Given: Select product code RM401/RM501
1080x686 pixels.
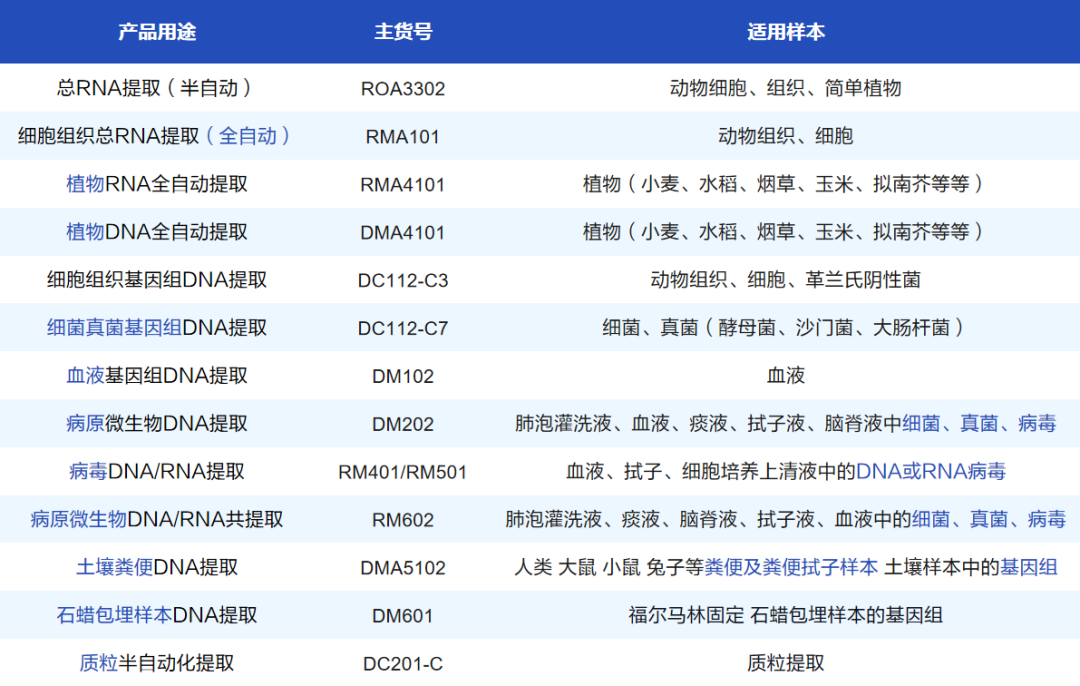Looking at the screenshot, I should pos(403,472).
